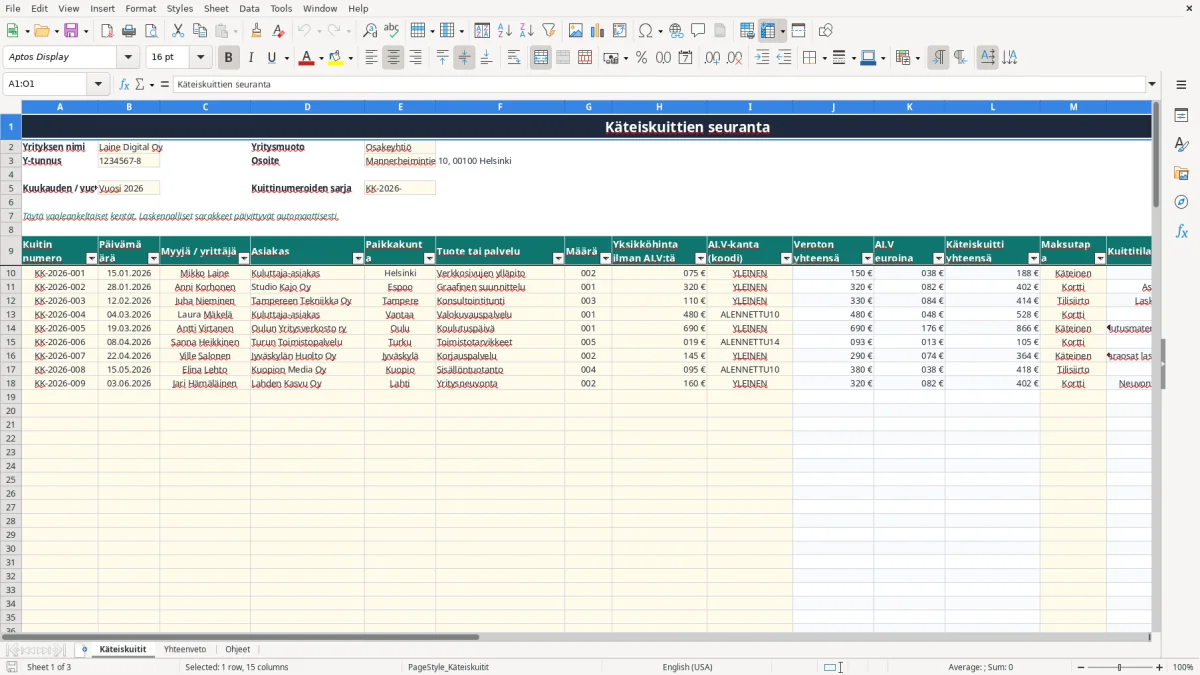Viewport: 1200px width, 675px height.
Task: Open filter dropdown for Maksutapa column
Action: tap(1099, 258)
